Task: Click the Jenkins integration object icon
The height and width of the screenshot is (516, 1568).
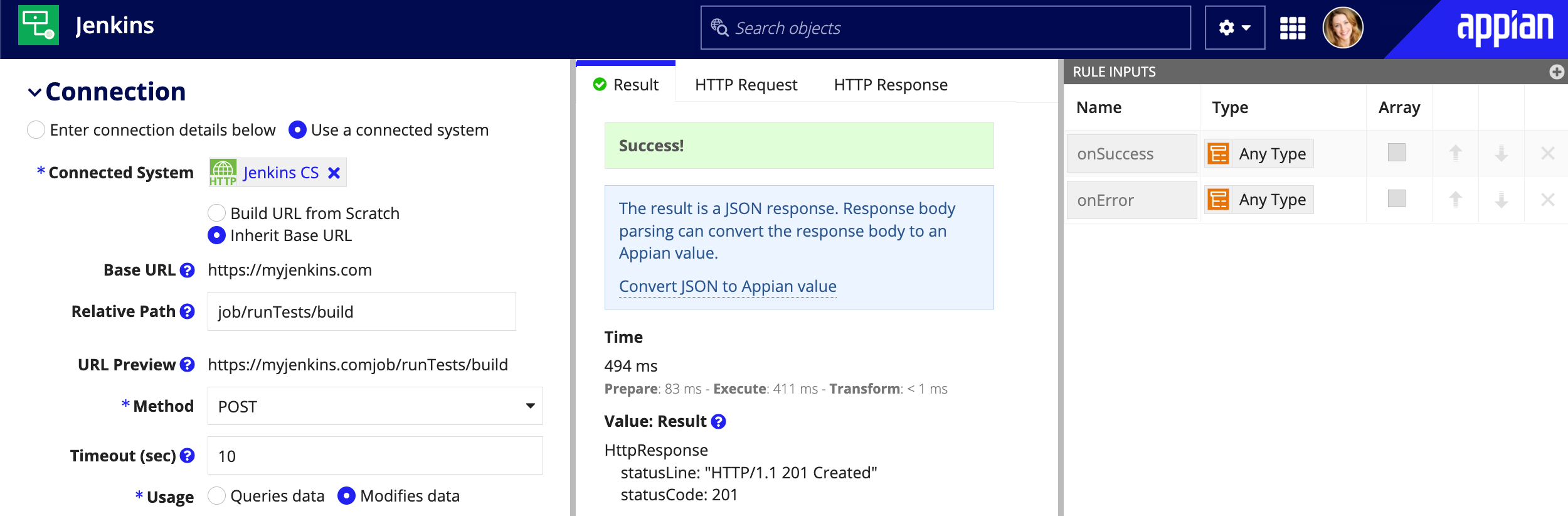Action: (x=38, y=25)
